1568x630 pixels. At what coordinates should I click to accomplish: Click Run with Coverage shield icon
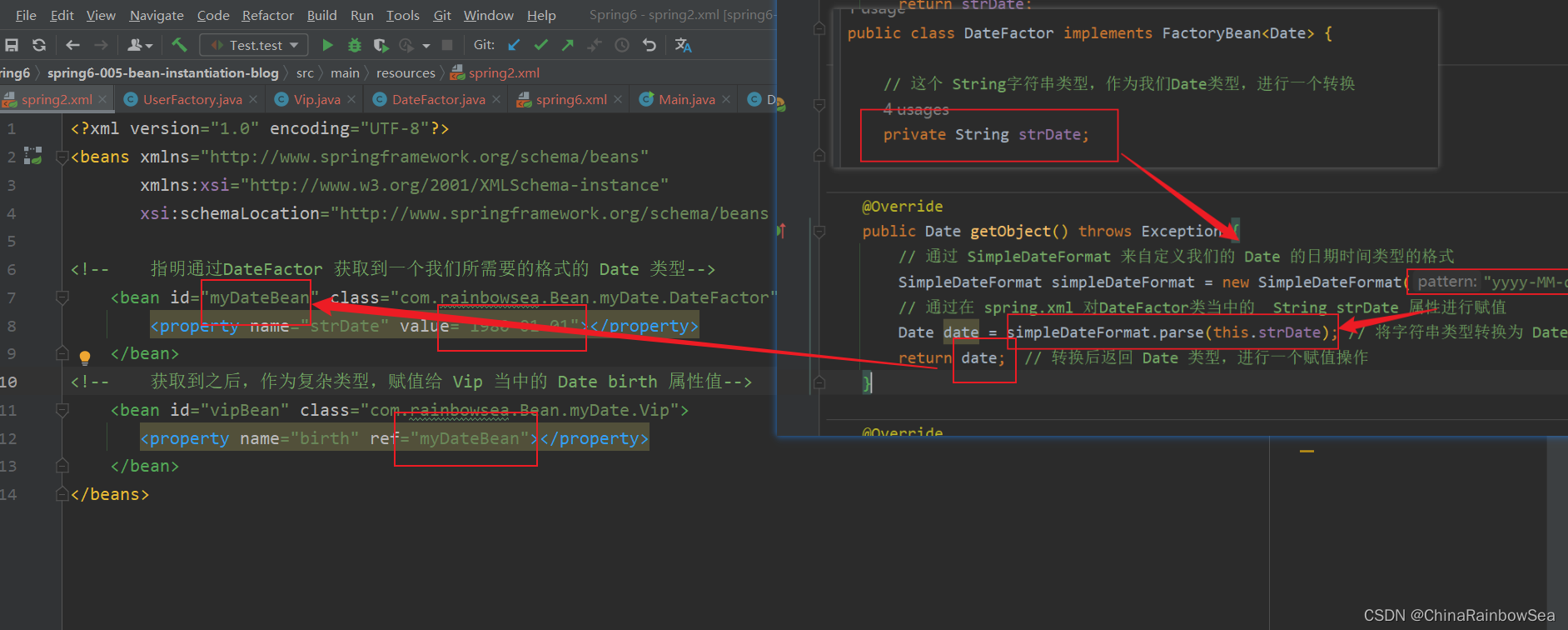coord(381,45)
